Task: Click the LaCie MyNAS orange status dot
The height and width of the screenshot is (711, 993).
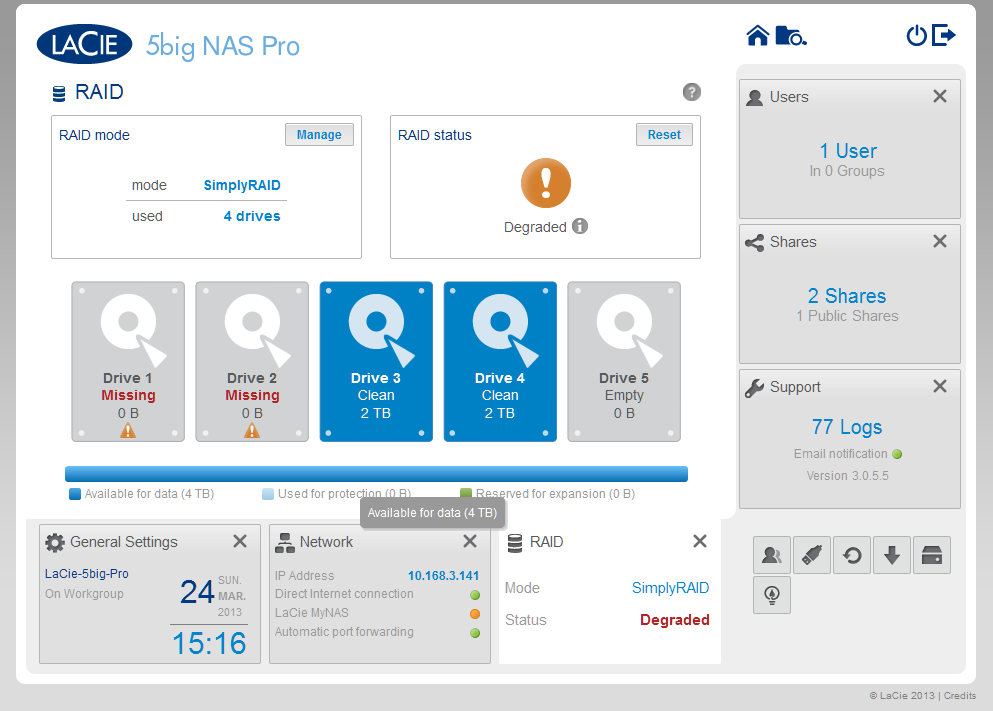Action: (475, 614)
